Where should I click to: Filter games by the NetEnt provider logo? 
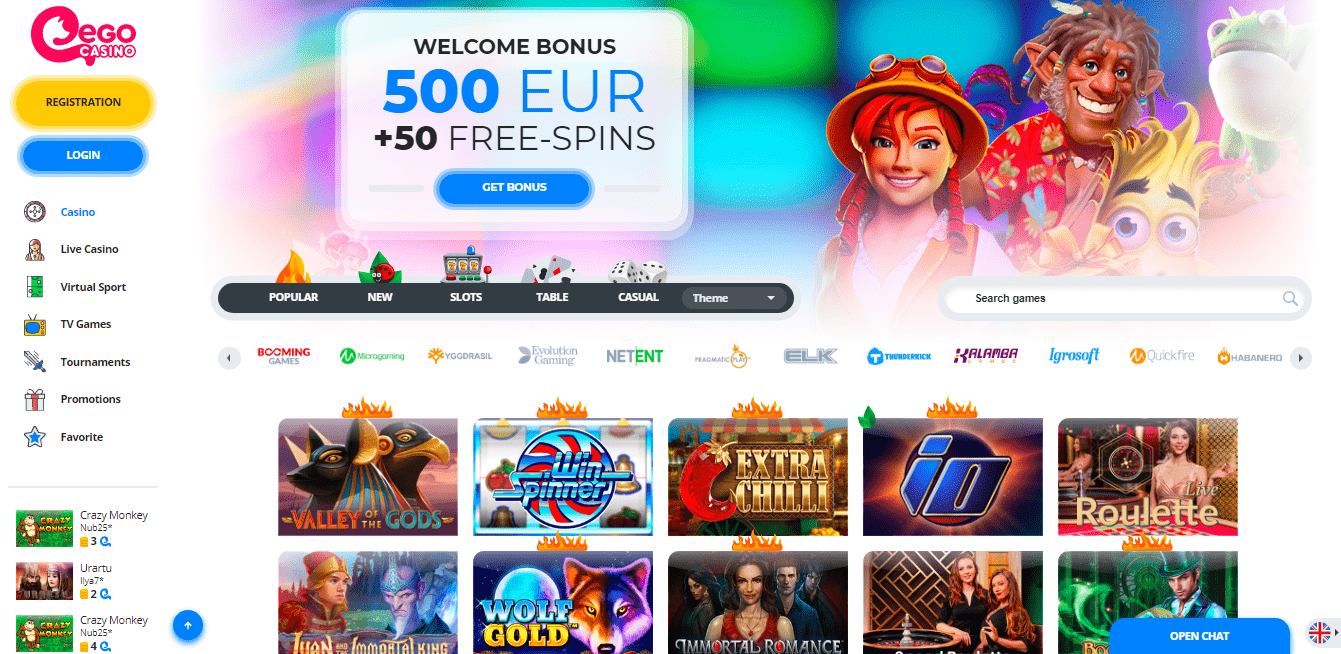tap(634, 356)
